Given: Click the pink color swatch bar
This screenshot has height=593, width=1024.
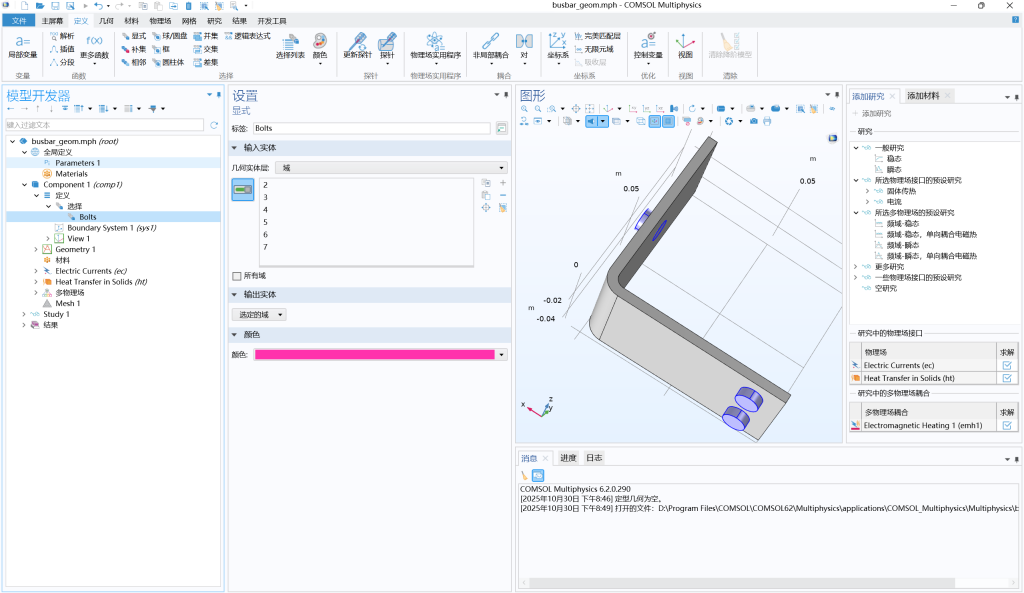Looking at the screenshot, I should coord(374,354).
